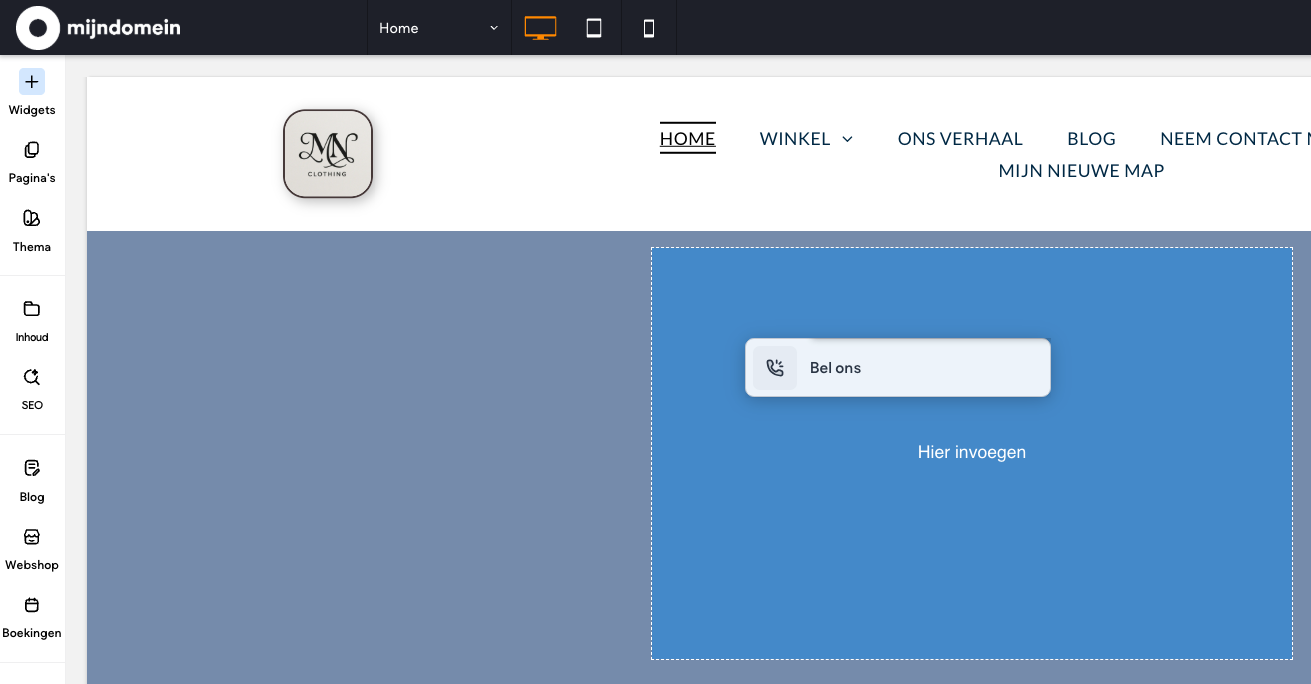The image size is (1311, 684).
Task: Click the HOME navigation menu item
Action: click(687, 139)
